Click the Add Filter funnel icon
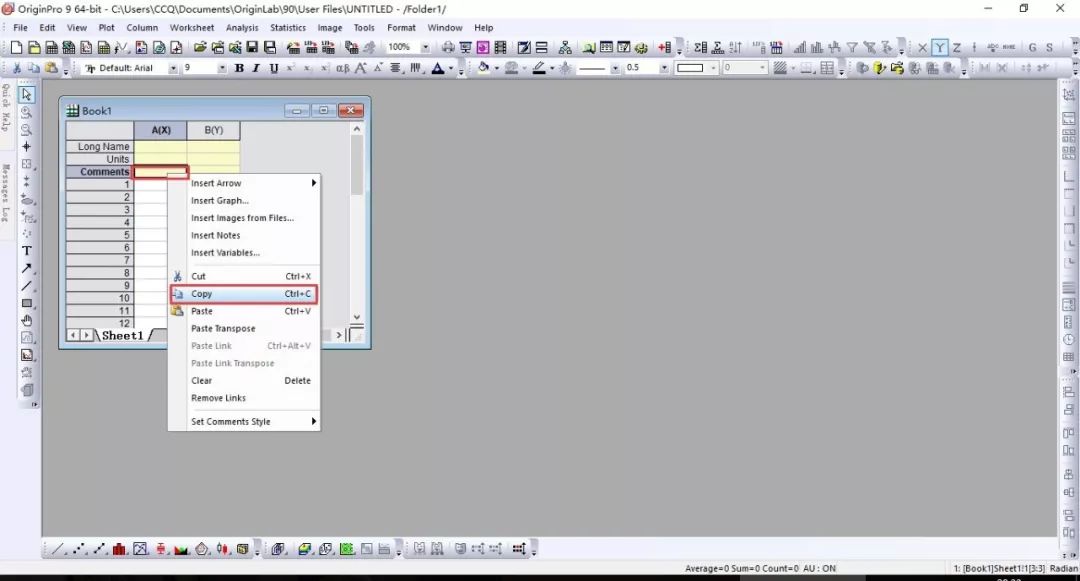The width and height of the screenshot is (1080, 581). pyautogui.click(x=852, y=47)
